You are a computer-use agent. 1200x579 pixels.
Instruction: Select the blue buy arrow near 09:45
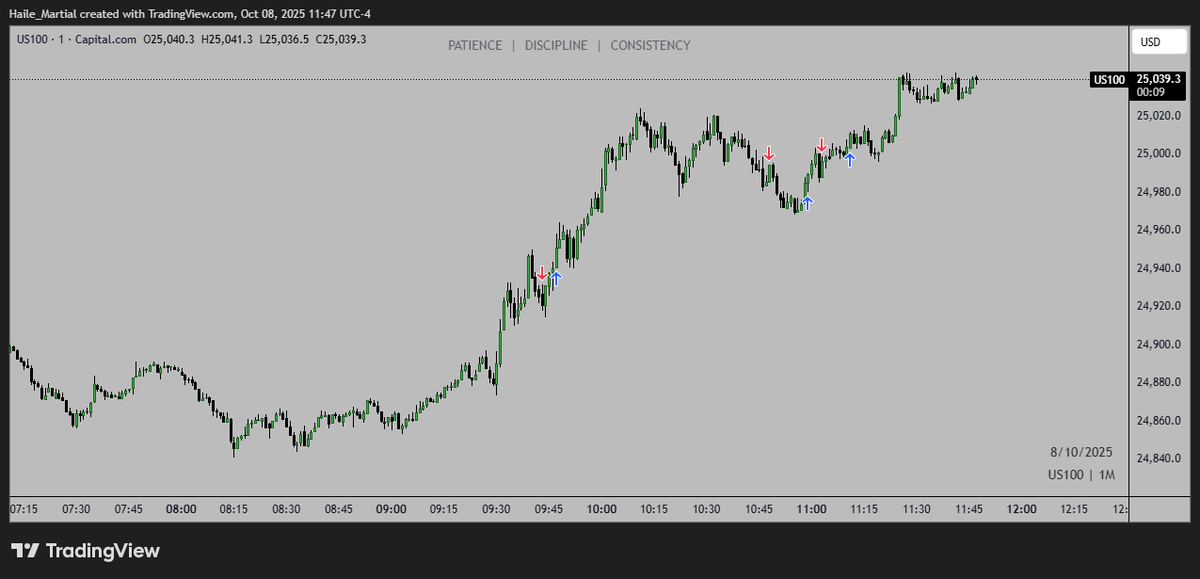pos(556,276)
